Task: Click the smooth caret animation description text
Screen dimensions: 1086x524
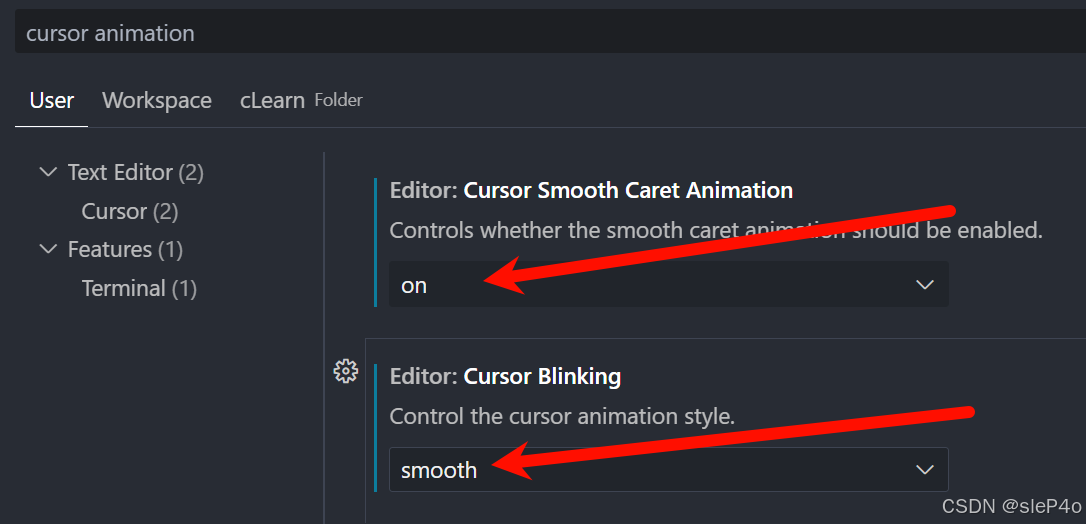Action: coord(716,230)
